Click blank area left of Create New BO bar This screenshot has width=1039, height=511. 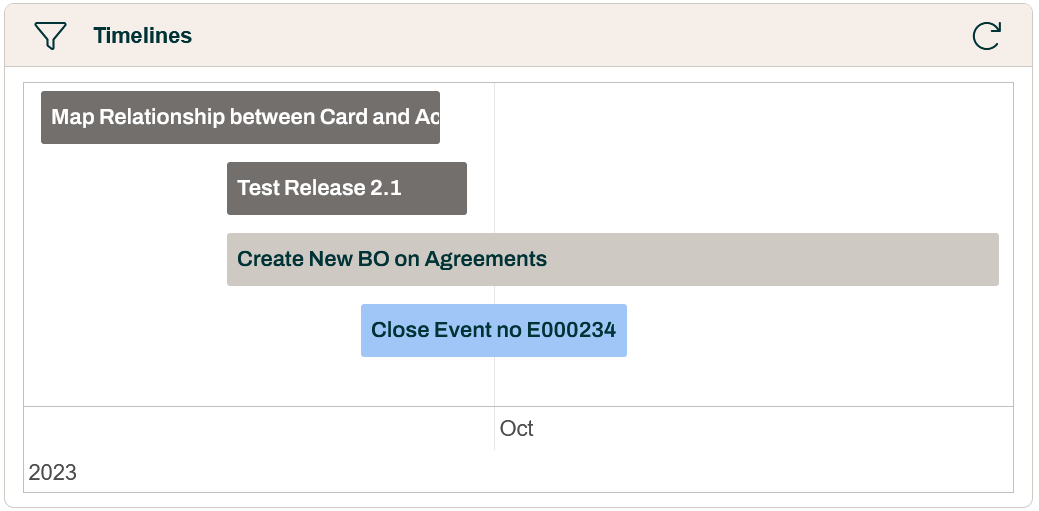(x=125, y=259)
